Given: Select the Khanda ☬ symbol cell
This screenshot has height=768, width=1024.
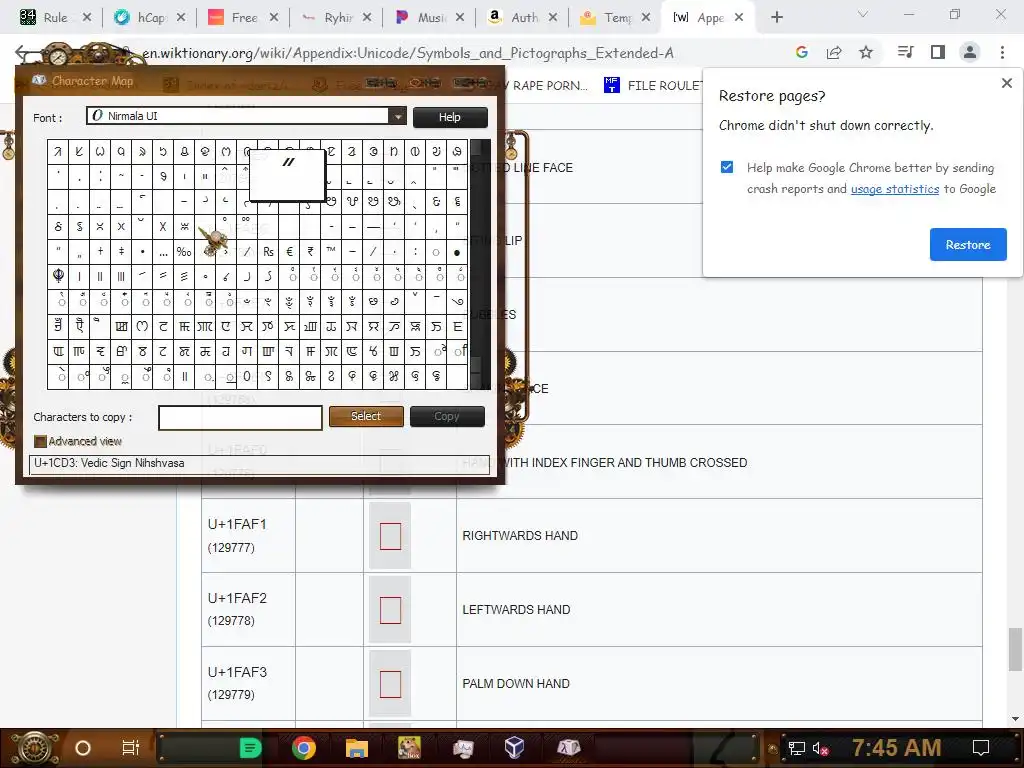Looking at the screenshot, I should [58, 276].
